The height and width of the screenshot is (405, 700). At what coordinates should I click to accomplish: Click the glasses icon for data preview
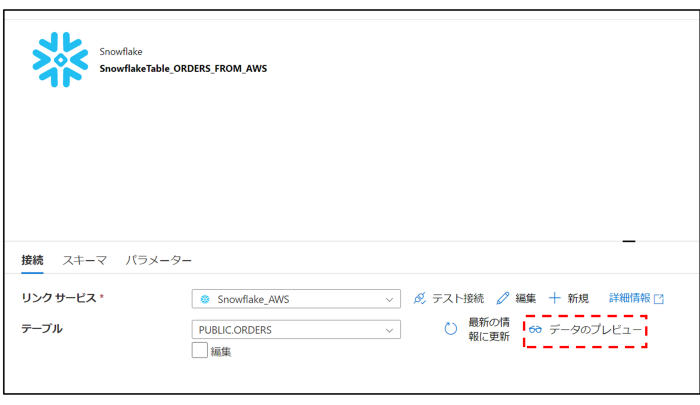pyautogui.click(x=535, y=330)
